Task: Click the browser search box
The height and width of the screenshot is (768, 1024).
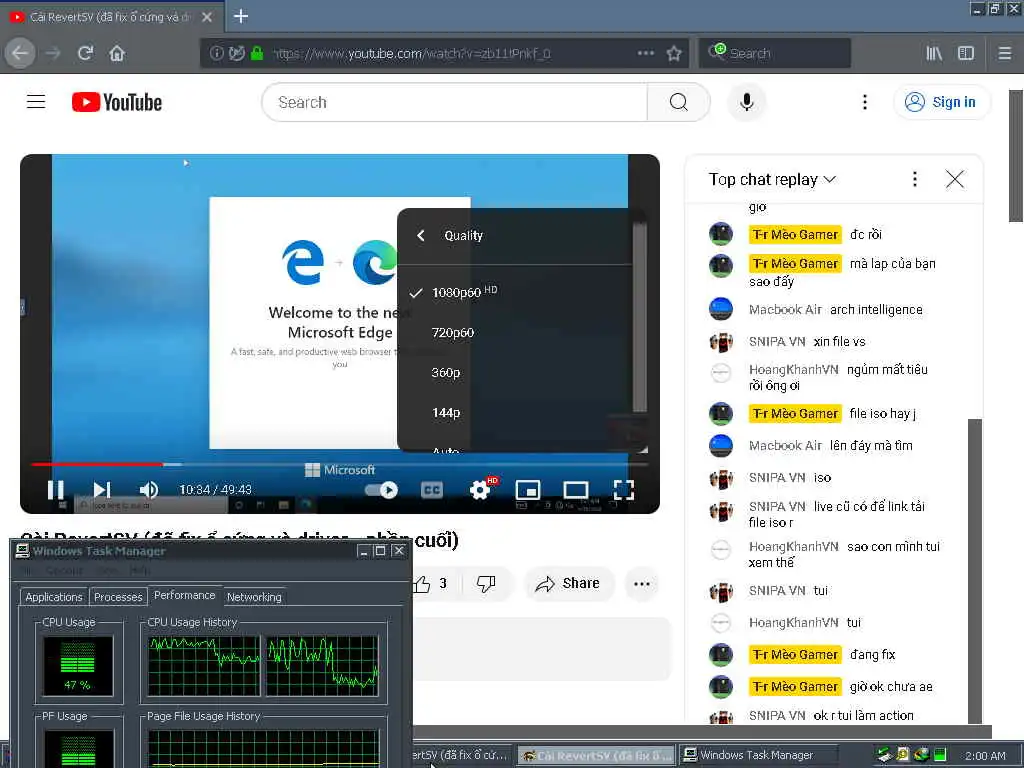Action: (775, 53)
